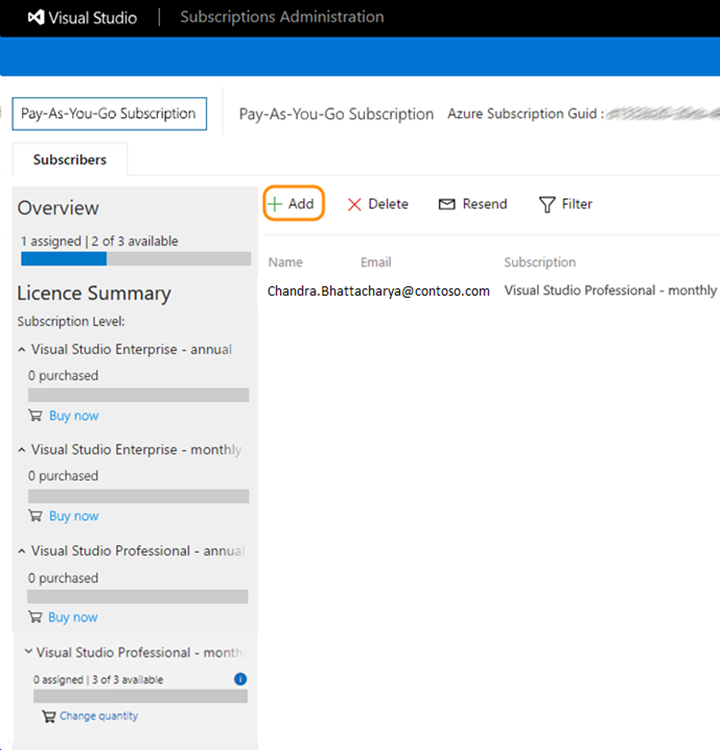Click the Delete toolbar button

[x=377, y=204]
